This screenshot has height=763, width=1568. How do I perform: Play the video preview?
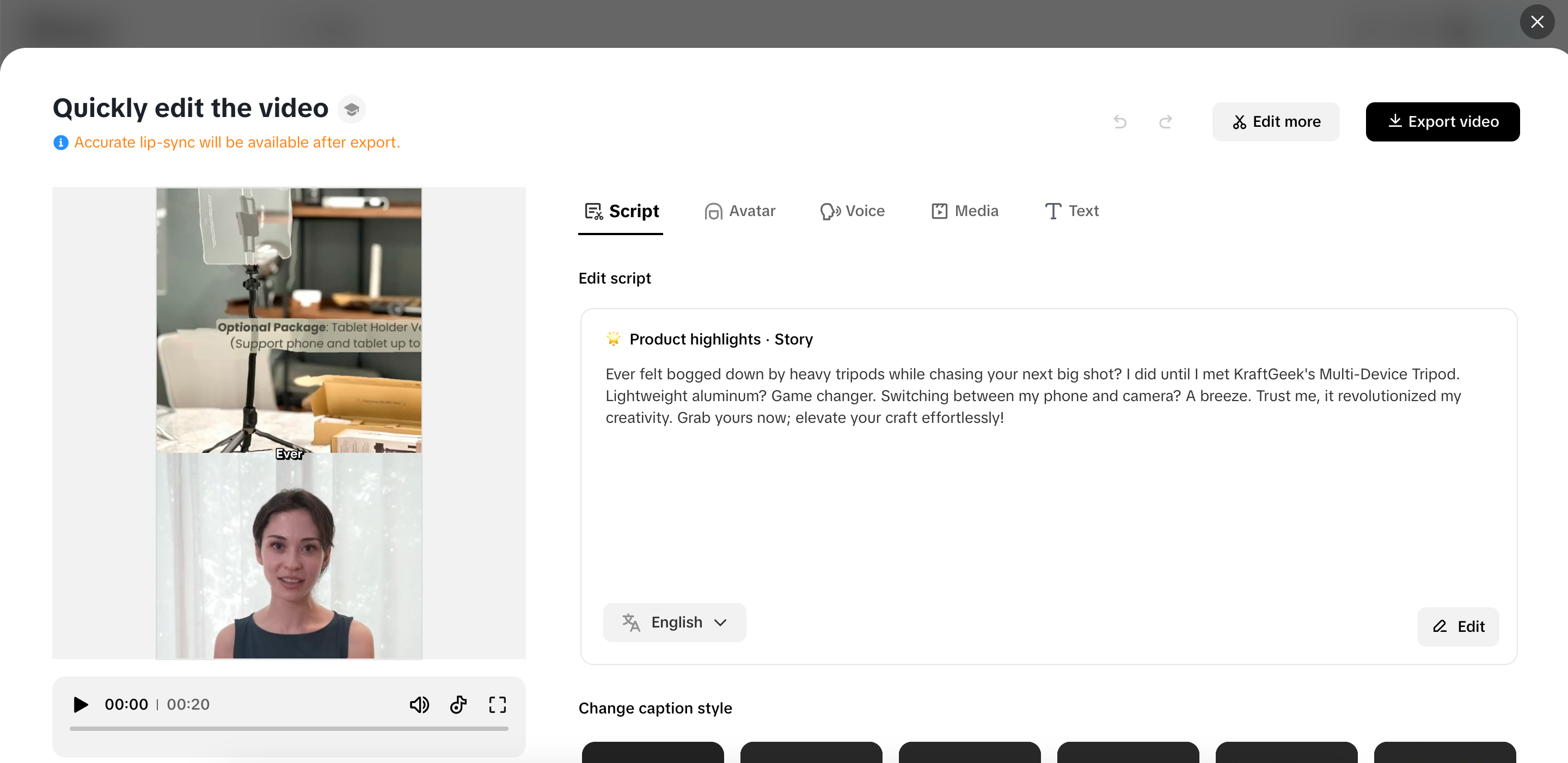click(x=81, y=705)
